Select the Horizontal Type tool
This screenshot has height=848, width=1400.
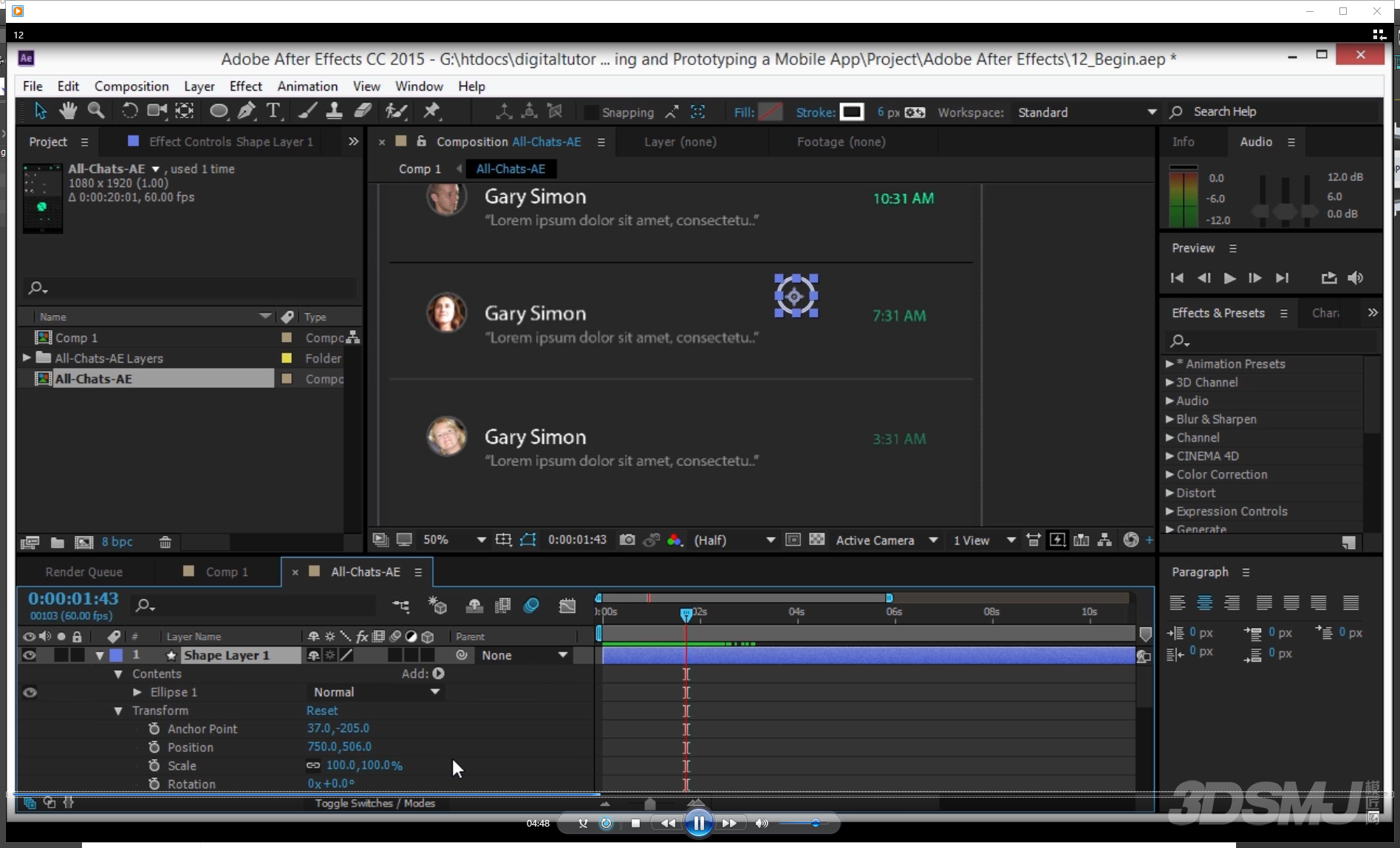click(273, 112)
